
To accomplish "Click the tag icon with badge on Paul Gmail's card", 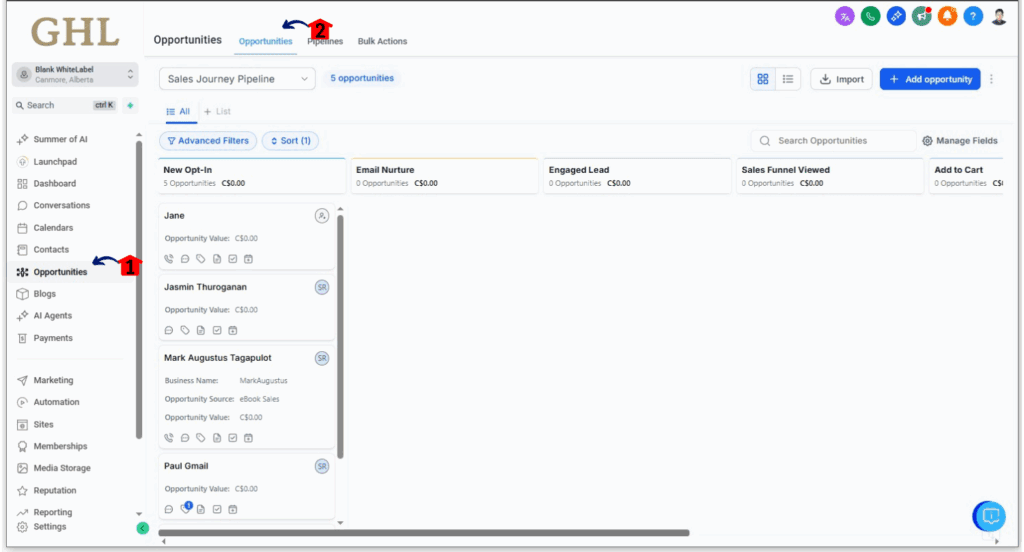I will coord(186,508).
